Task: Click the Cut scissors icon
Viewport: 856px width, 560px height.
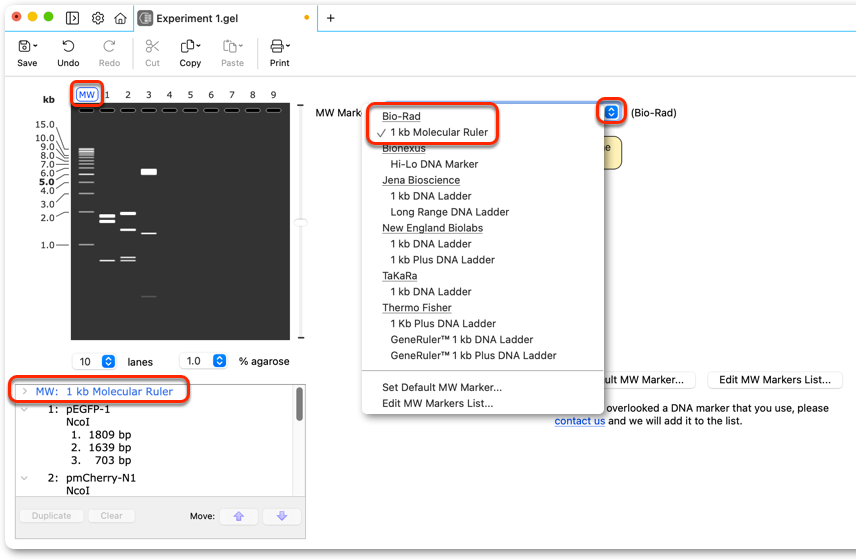Action: tap(152, 46)
